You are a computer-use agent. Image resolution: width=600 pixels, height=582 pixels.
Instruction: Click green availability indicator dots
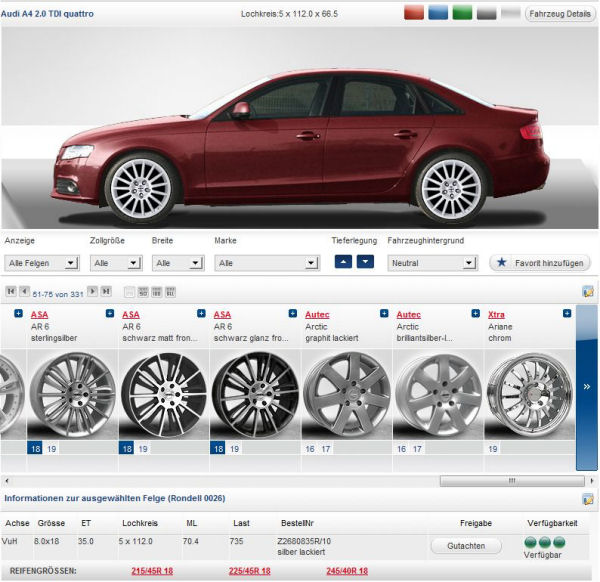[x=545, y=542]
